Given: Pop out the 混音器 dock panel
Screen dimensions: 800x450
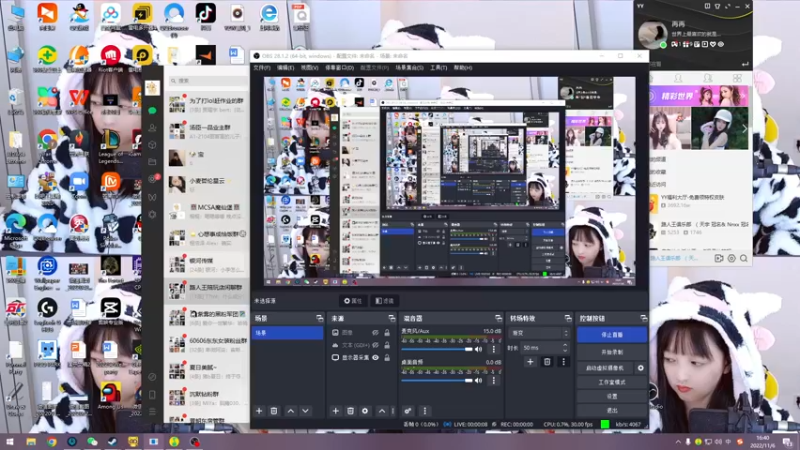Looking at the screenshot, I should [x=498, y=318].
